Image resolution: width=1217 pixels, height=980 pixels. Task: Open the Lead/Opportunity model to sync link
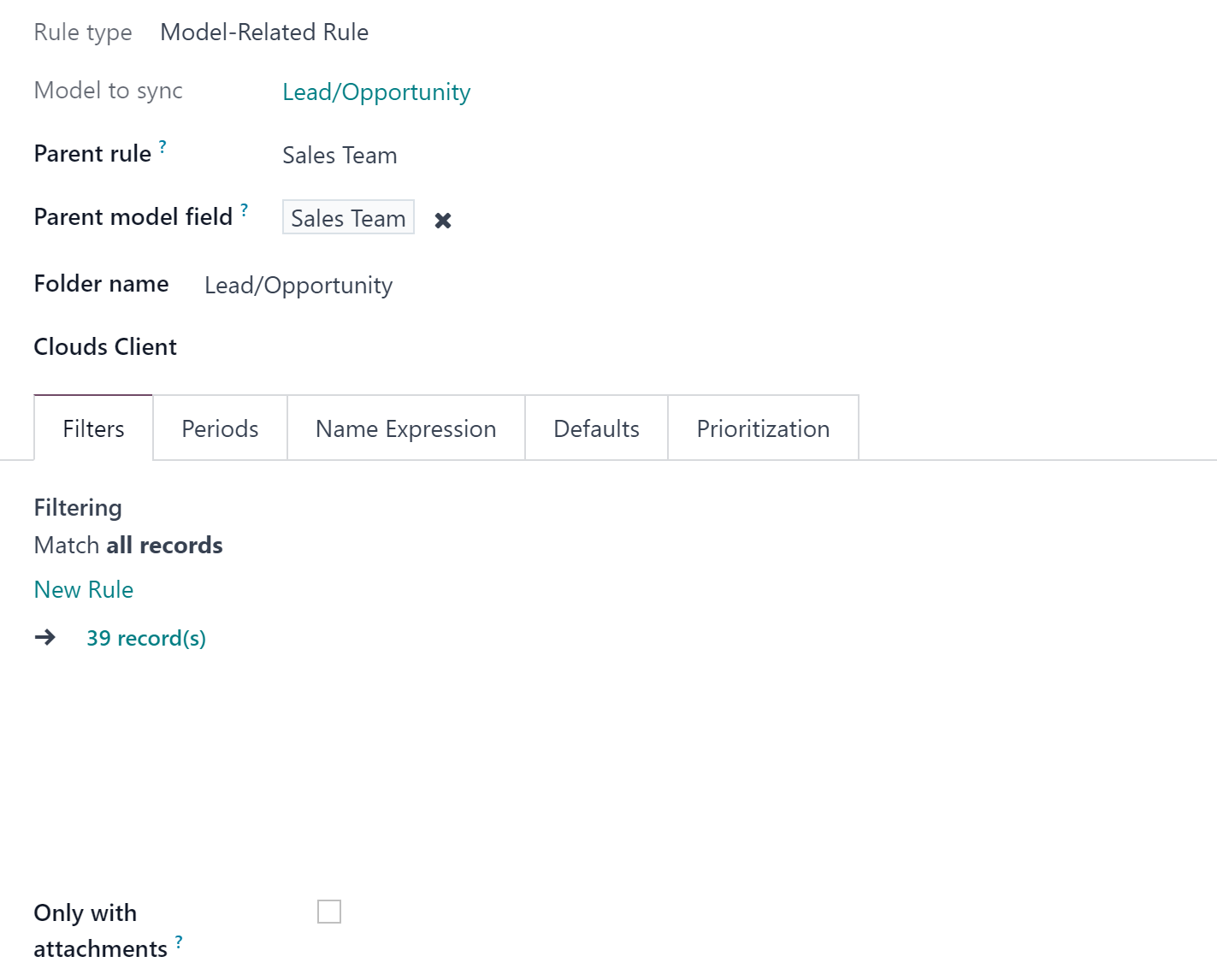(x=376, y=92)
